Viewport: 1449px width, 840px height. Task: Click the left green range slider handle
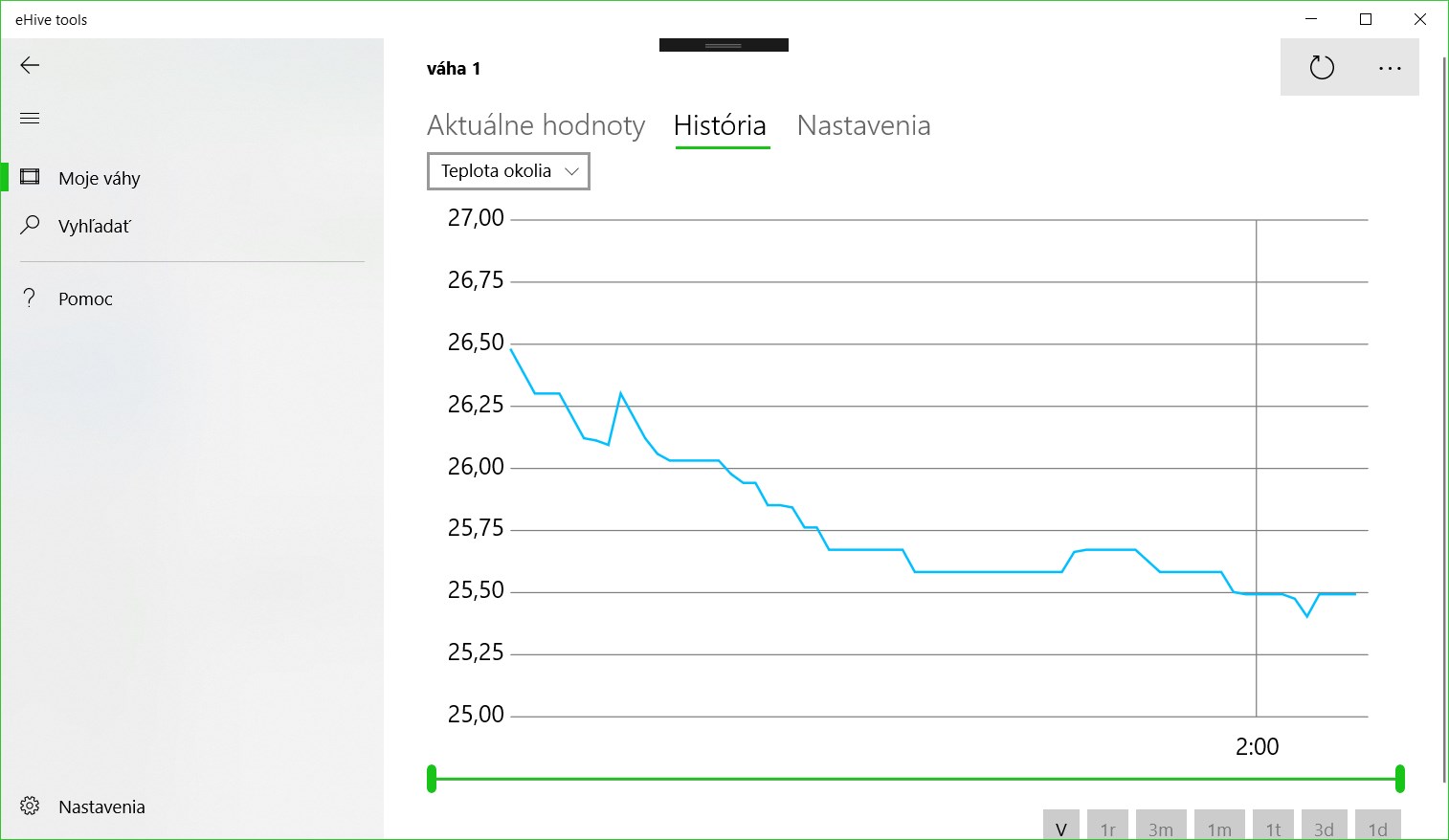(432, 779)
